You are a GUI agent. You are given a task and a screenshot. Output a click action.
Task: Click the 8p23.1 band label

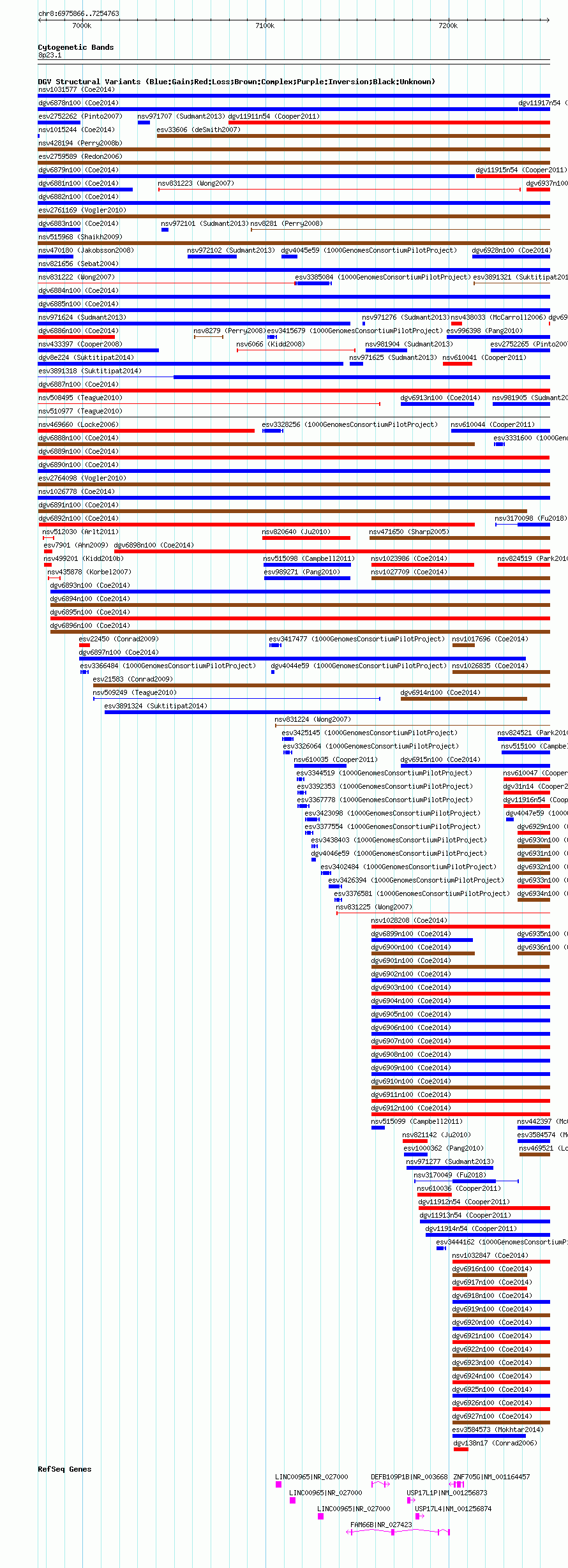50,55
